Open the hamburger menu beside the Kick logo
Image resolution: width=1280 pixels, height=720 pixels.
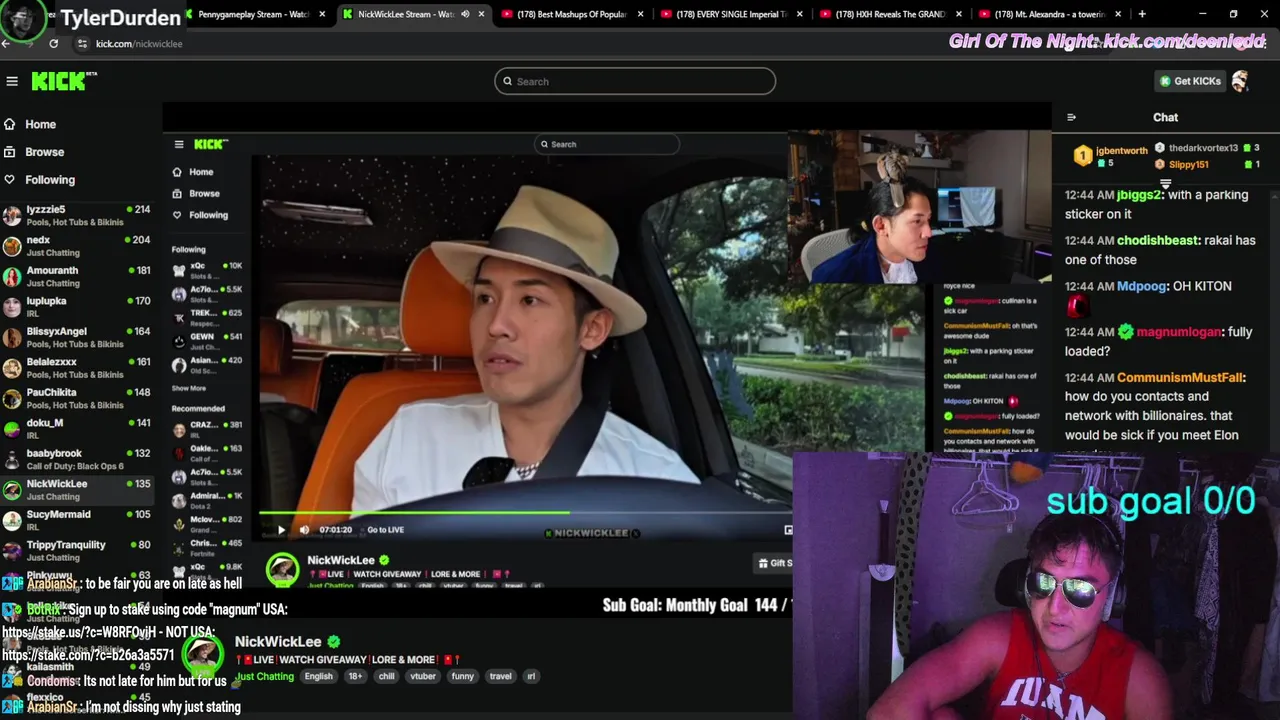(12, 81)
